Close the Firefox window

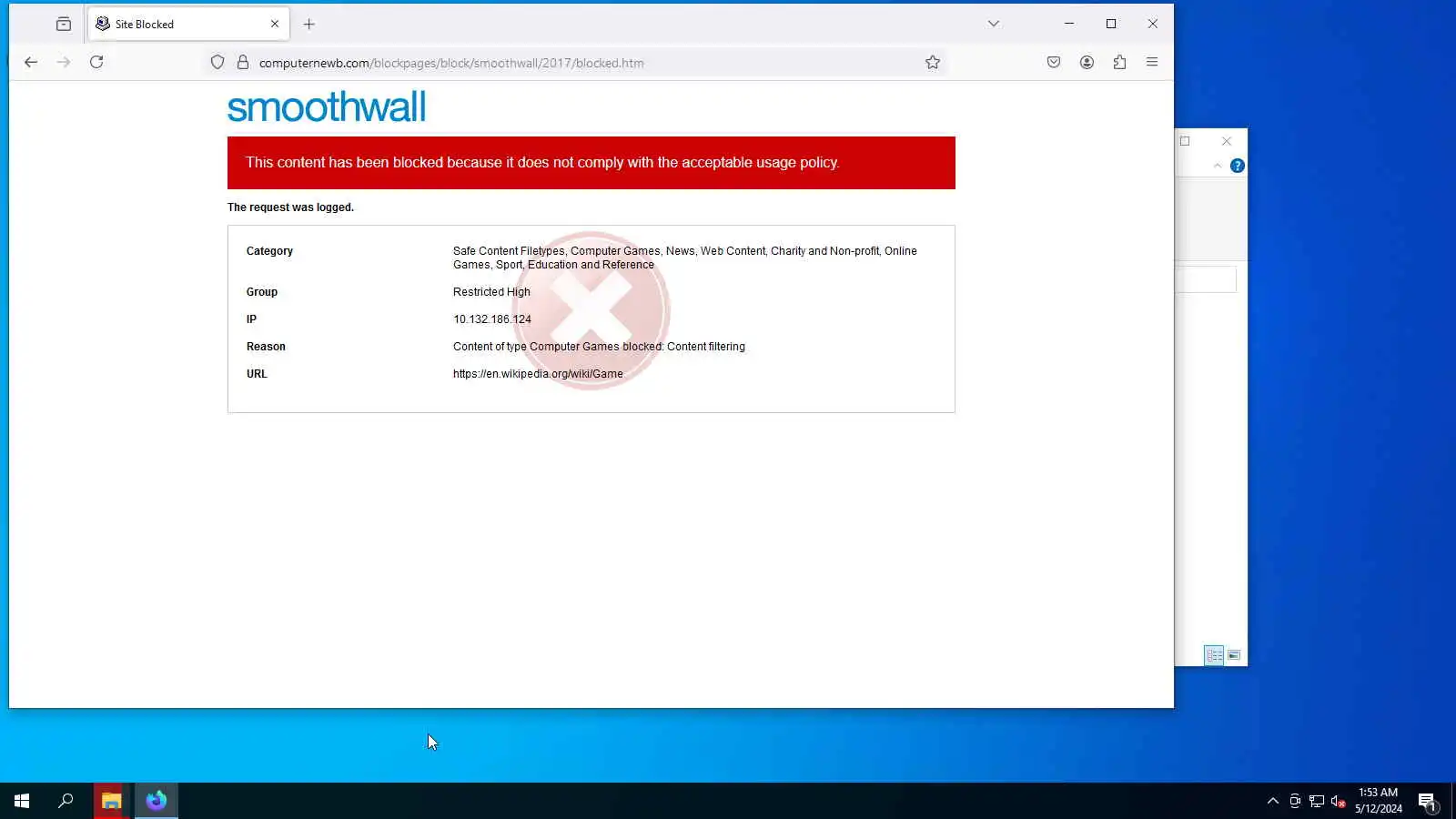pyautogui.click(x=1153, y=24)
